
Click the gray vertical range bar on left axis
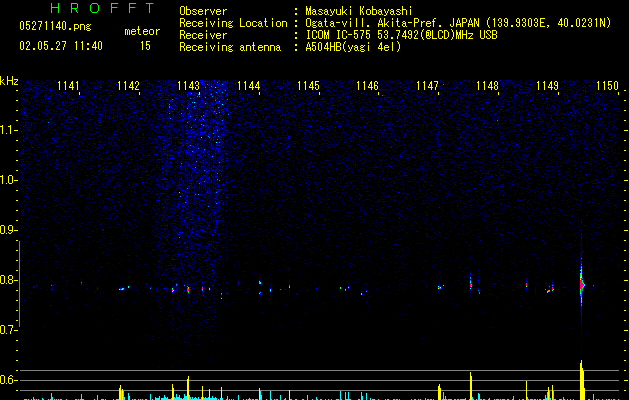[19, 284]
